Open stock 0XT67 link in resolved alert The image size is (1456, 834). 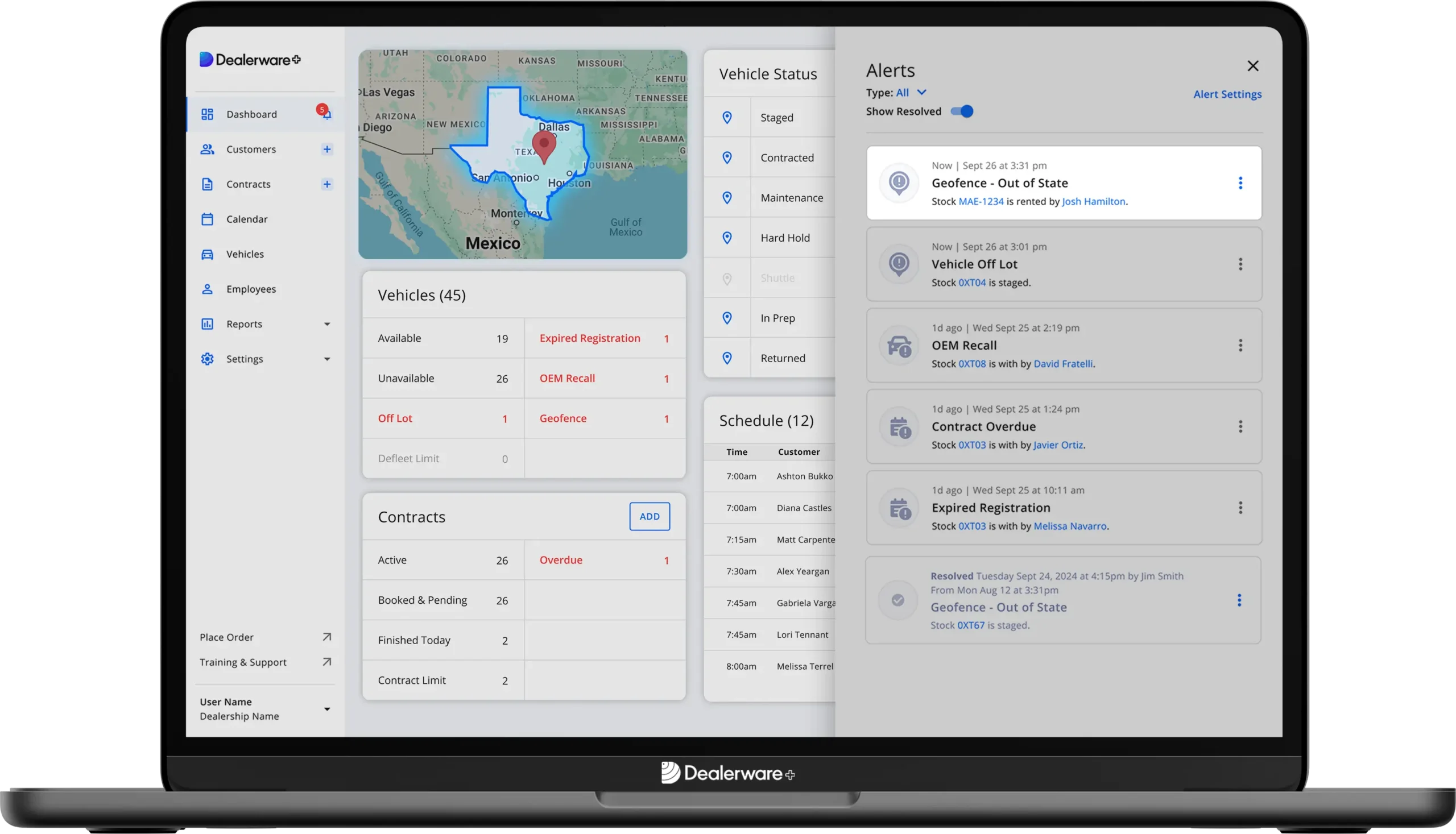[971, 625]
